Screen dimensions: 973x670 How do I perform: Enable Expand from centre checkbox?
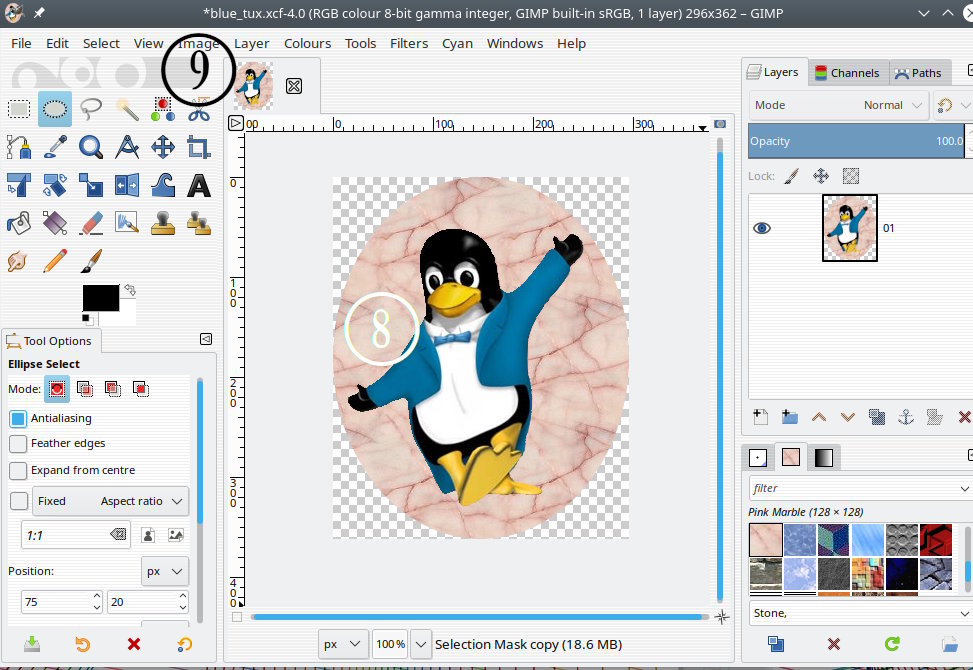coord(18,471)
